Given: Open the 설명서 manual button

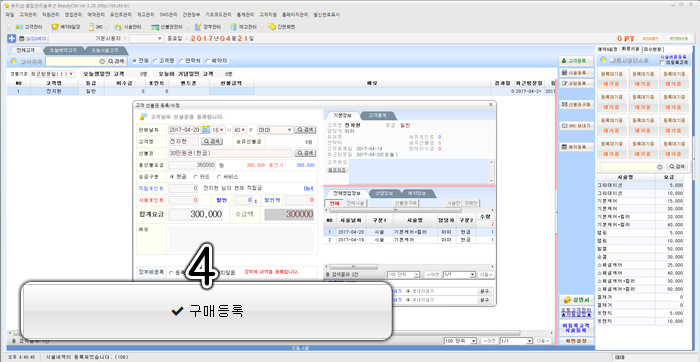Looking at the screenshot, I should (576, 300).
